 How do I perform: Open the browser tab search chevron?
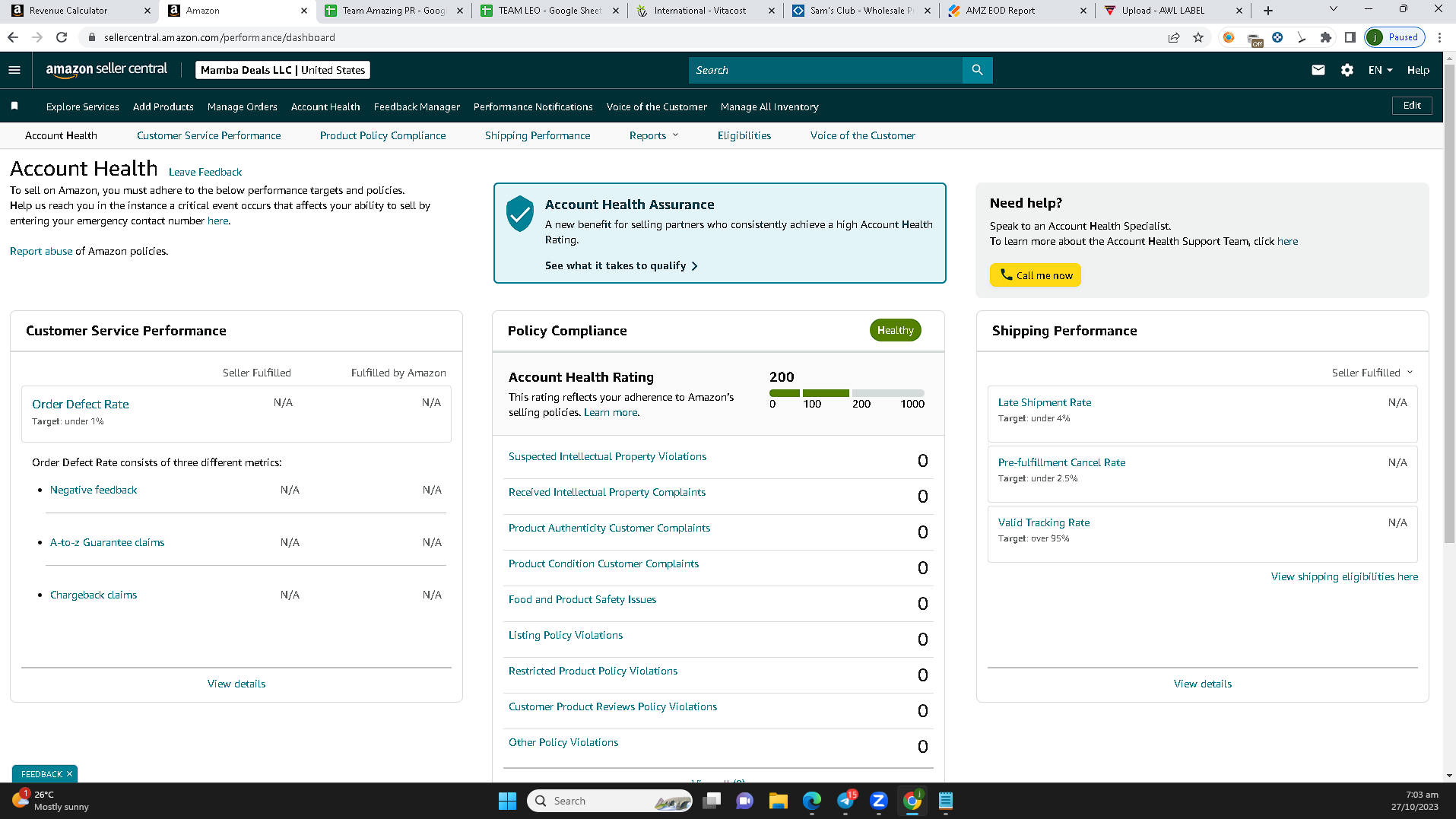[x=1333, y=10]
